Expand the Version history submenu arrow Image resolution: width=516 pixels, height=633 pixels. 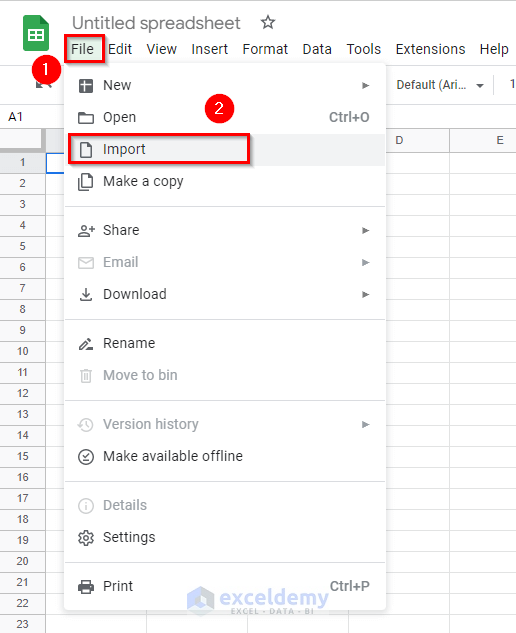click(x=365, y=424)
